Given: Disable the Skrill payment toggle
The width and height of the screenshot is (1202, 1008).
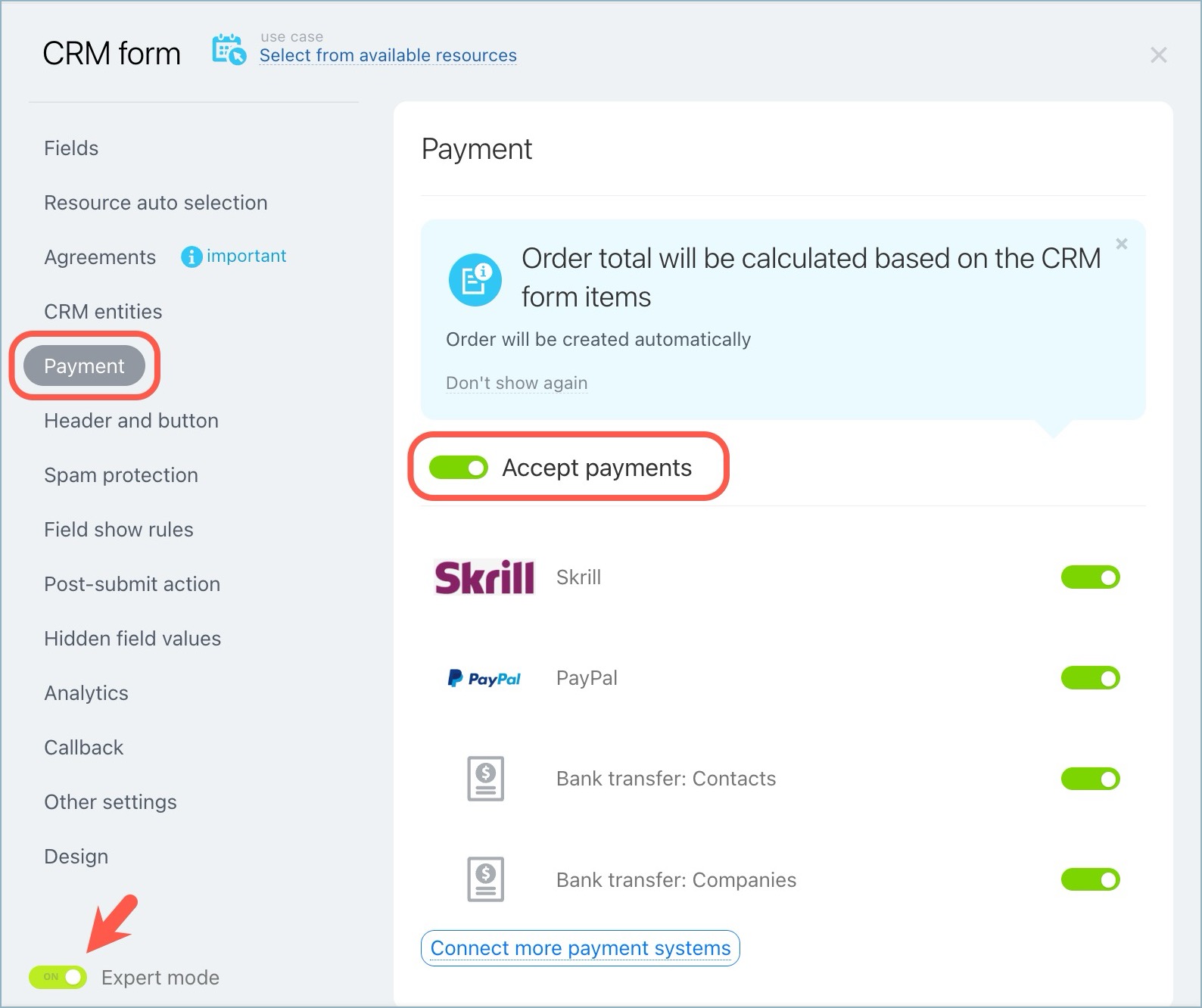Looking at the screenshot, I should (1090, 577).
